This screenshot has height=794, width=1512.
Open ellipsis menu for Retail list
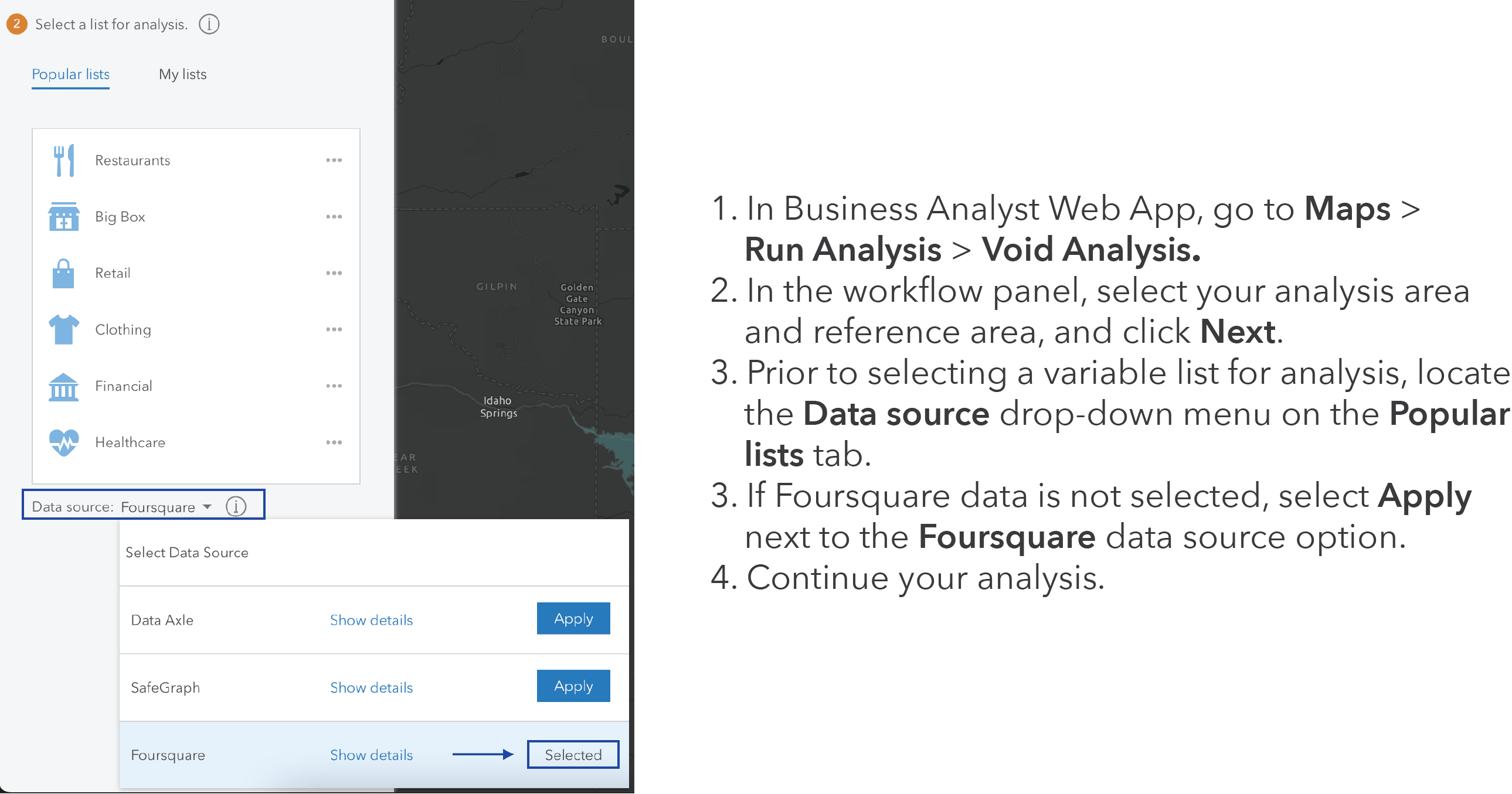coord(334,273)
